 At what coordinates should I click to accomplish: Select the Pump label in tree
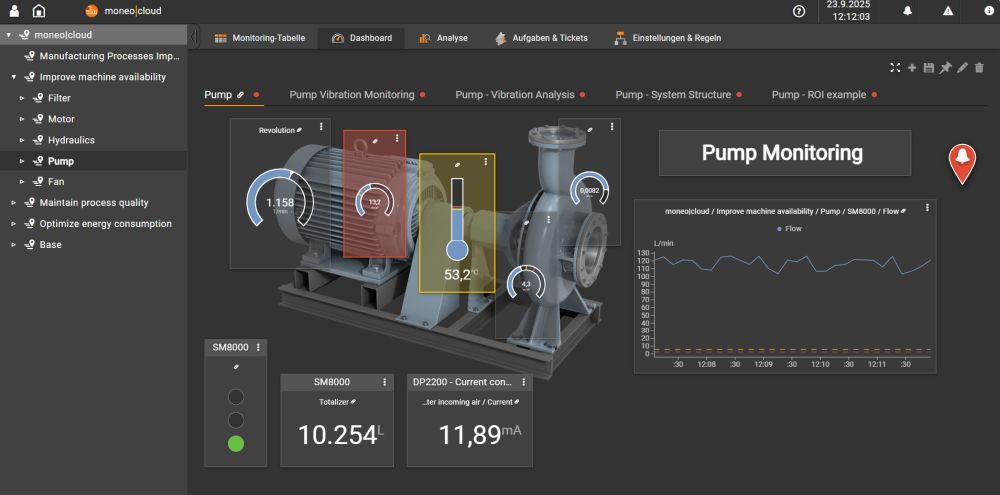pos(61,161)
